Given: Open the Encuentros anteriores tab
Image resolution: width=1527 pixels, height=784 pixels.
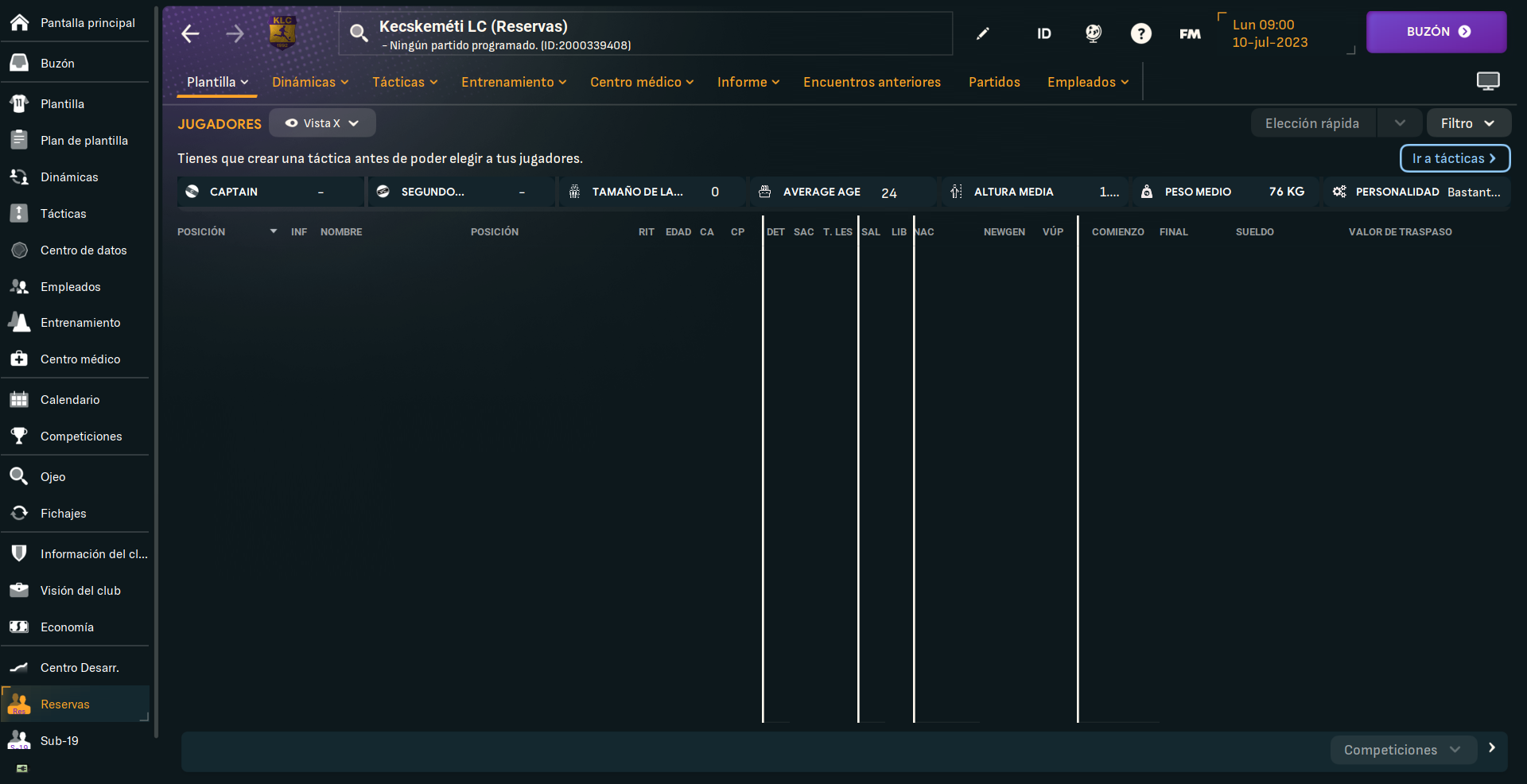Looking at the screenshot, I should (x=872, y=82).
